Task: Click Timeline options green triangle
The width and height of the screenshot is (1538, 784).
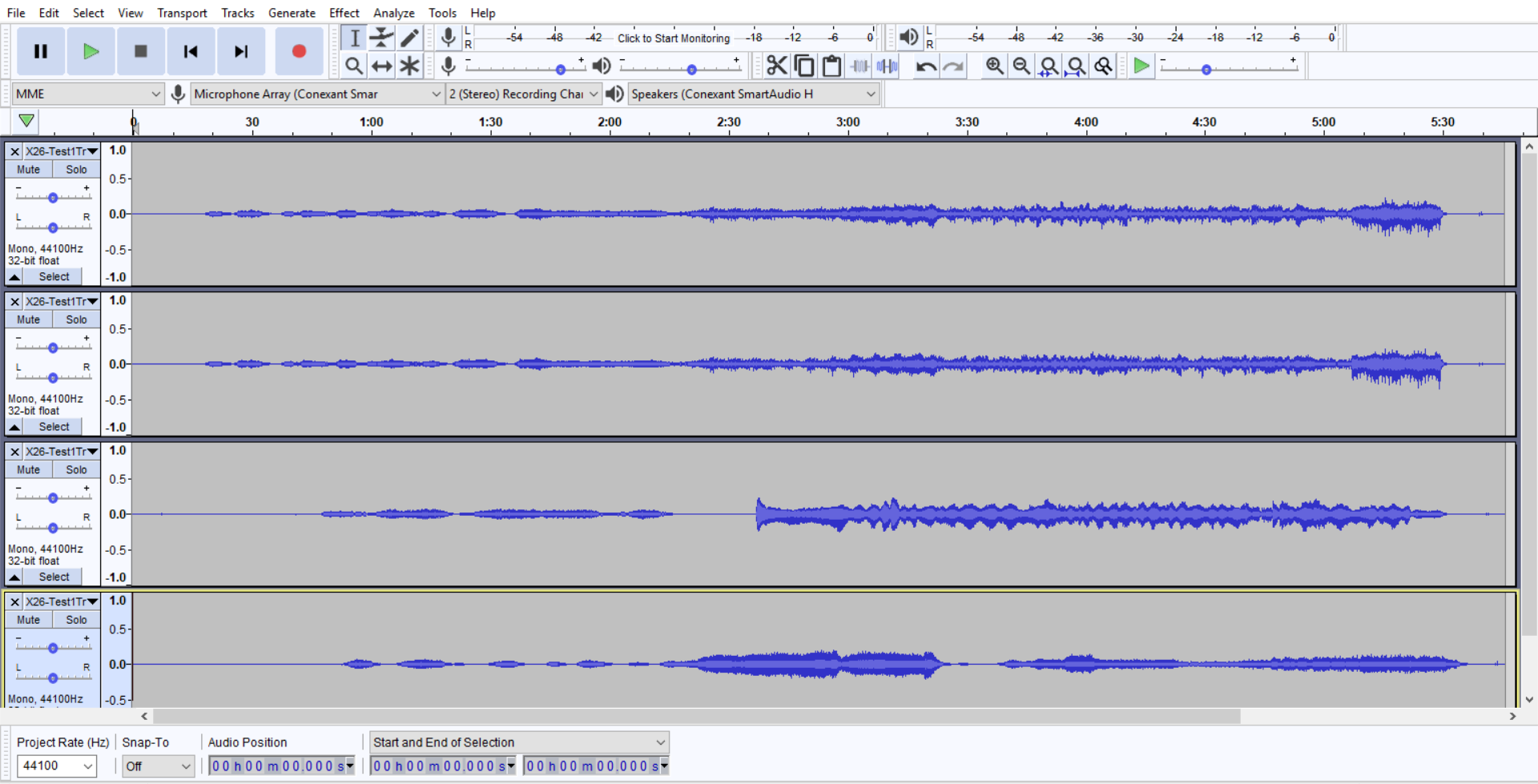Action: pos(26,121)
